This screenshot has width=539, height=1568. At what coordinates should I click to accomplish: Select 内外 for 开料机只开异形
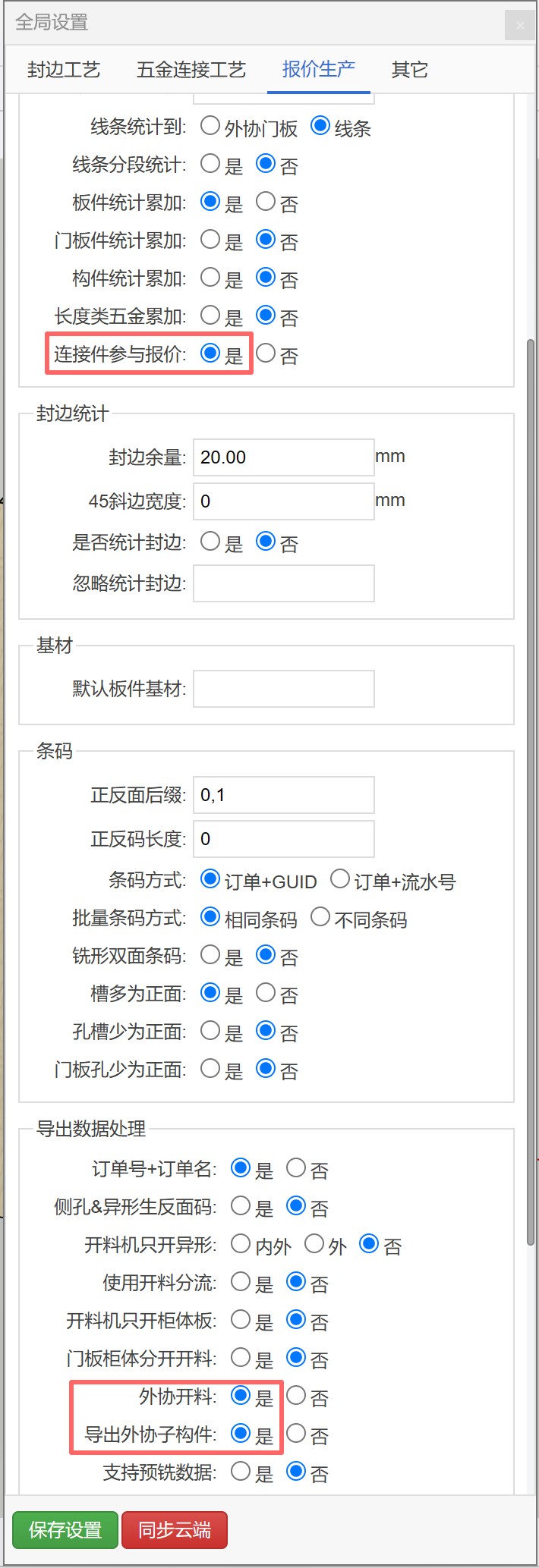pos(240,1244)
